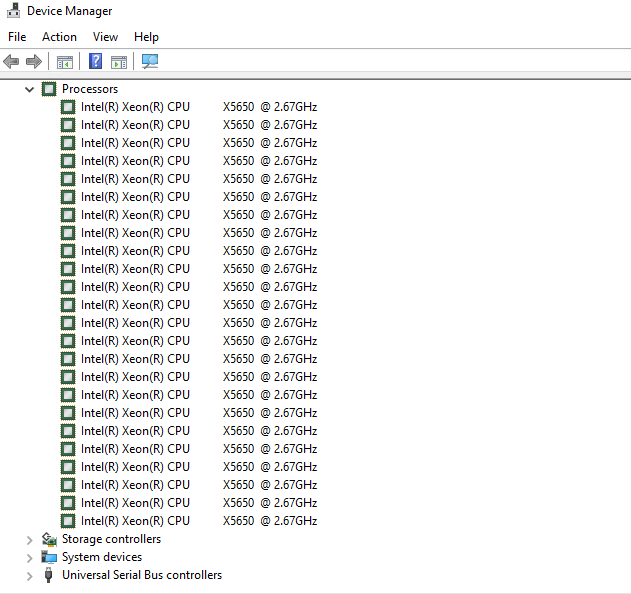631x594 pixels.
Task: Expand the System devices node
Action: pyautogui.click(x=29, y=558)
